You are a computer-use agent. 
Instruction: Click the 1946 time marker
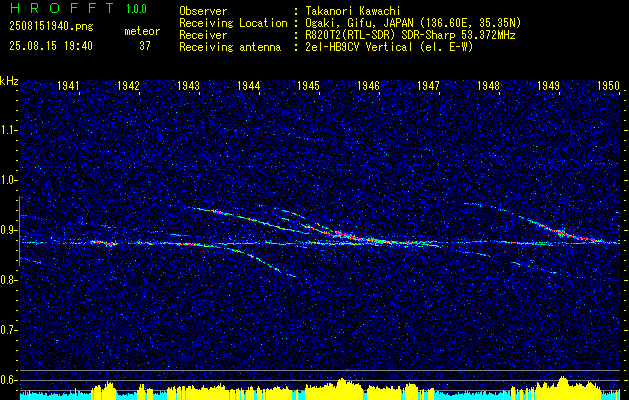pos(369,85)
